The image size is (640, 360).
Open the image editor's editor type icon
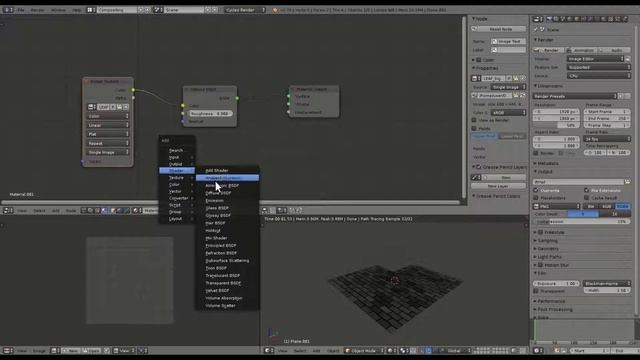[8, 351]
